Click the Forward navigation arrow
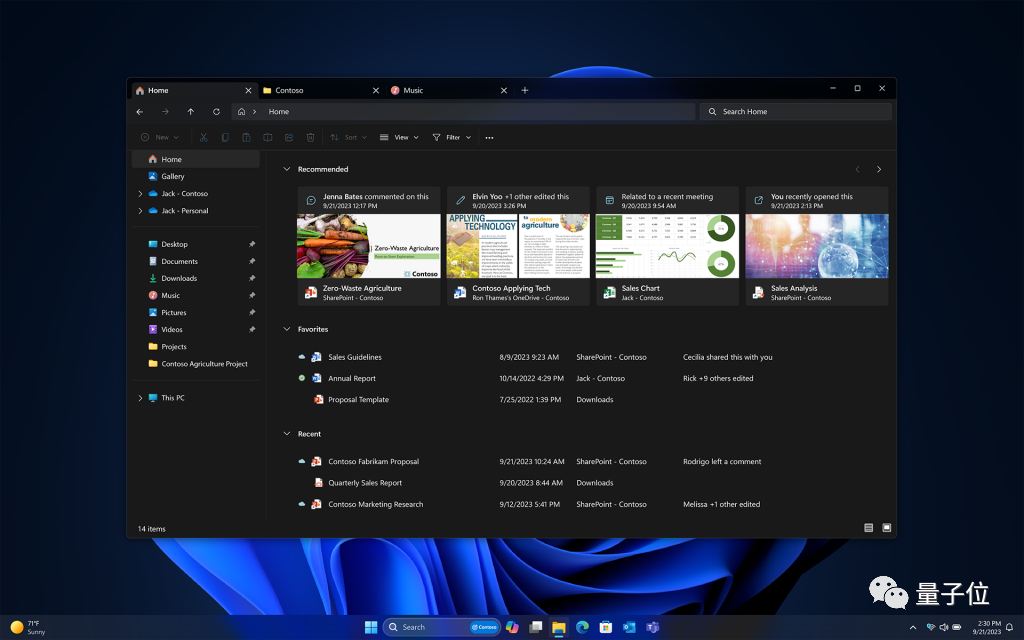This screenshot has width=1024, height=640. coord(165,112)
